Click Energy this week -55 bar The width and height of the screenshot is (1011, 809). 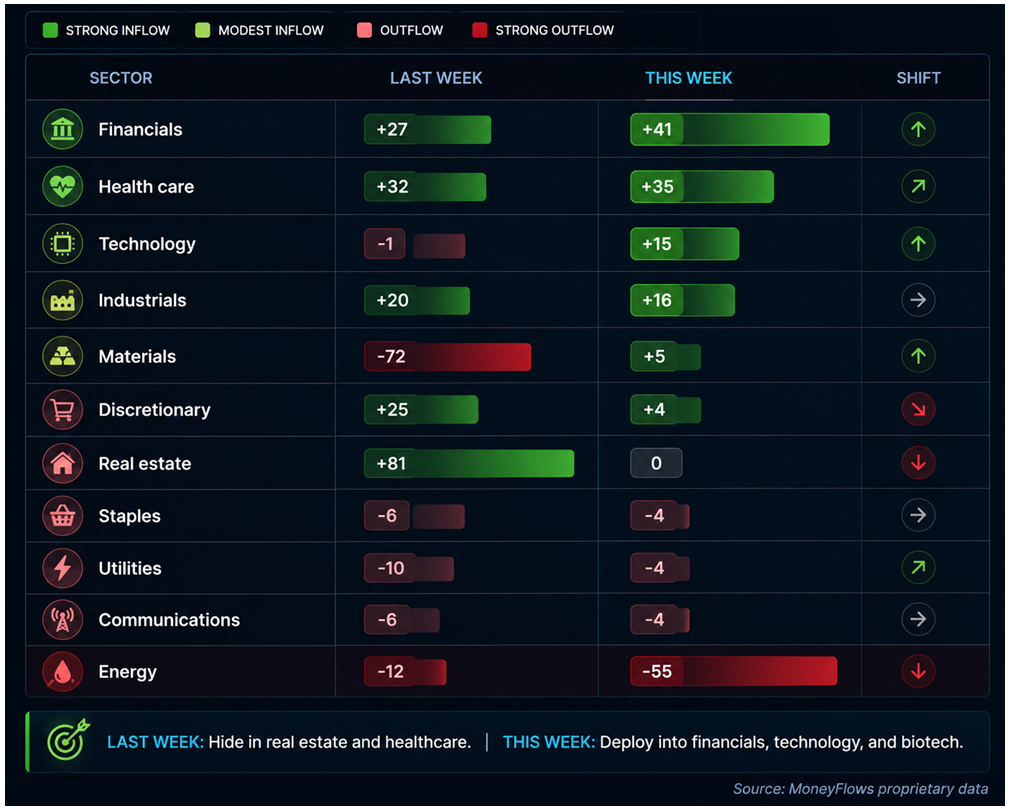[734, 671]
